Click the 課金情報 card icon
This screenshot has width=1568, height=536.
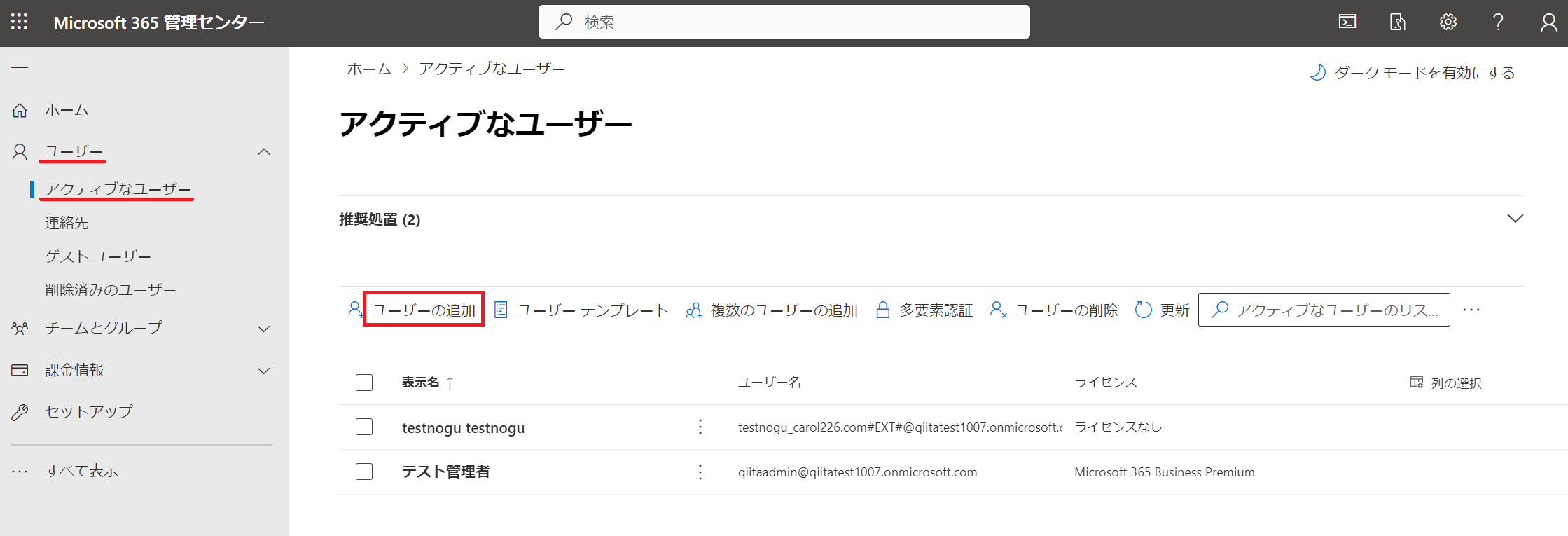[x=20, y=370]
